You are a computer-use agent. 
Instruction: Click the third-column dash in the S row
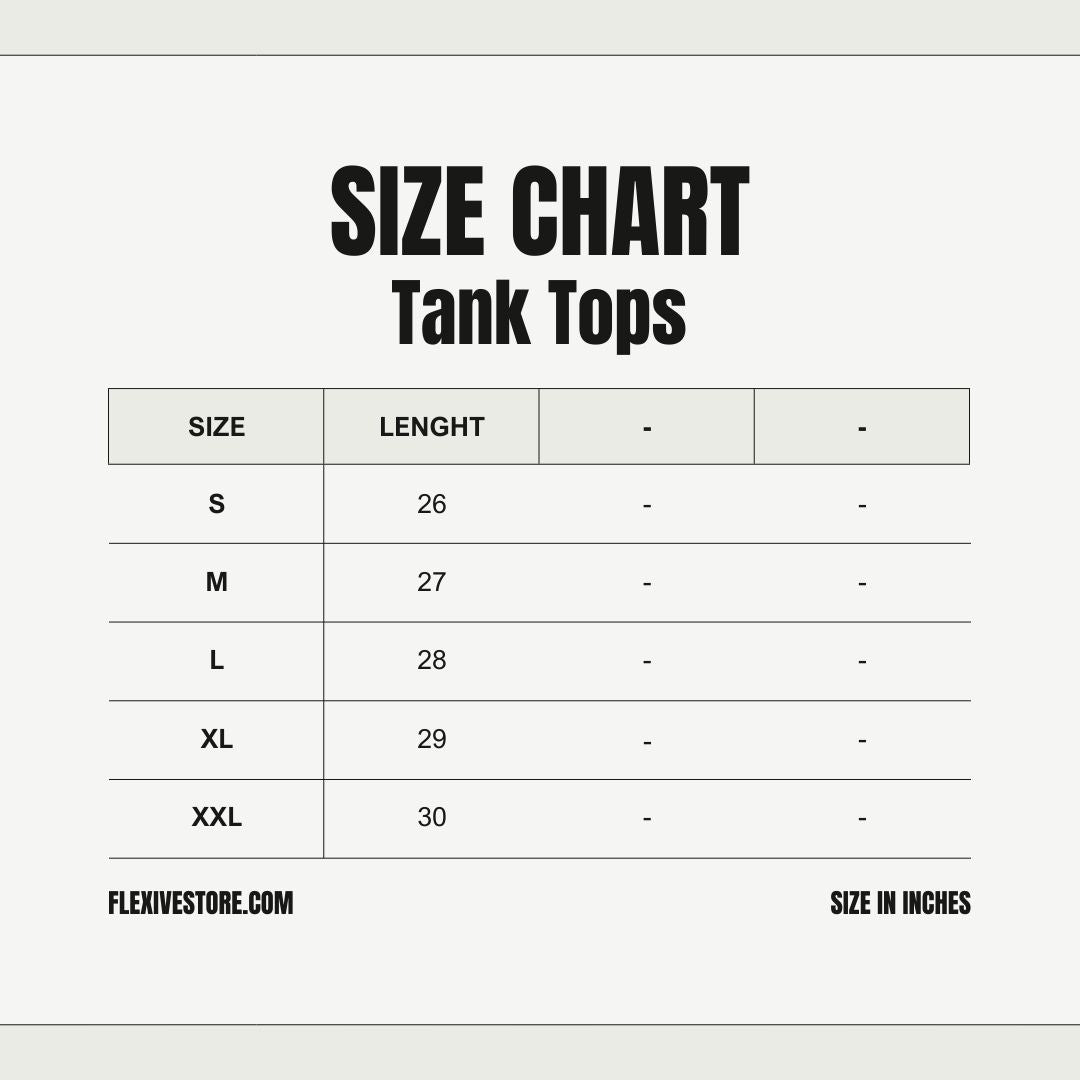647,506
